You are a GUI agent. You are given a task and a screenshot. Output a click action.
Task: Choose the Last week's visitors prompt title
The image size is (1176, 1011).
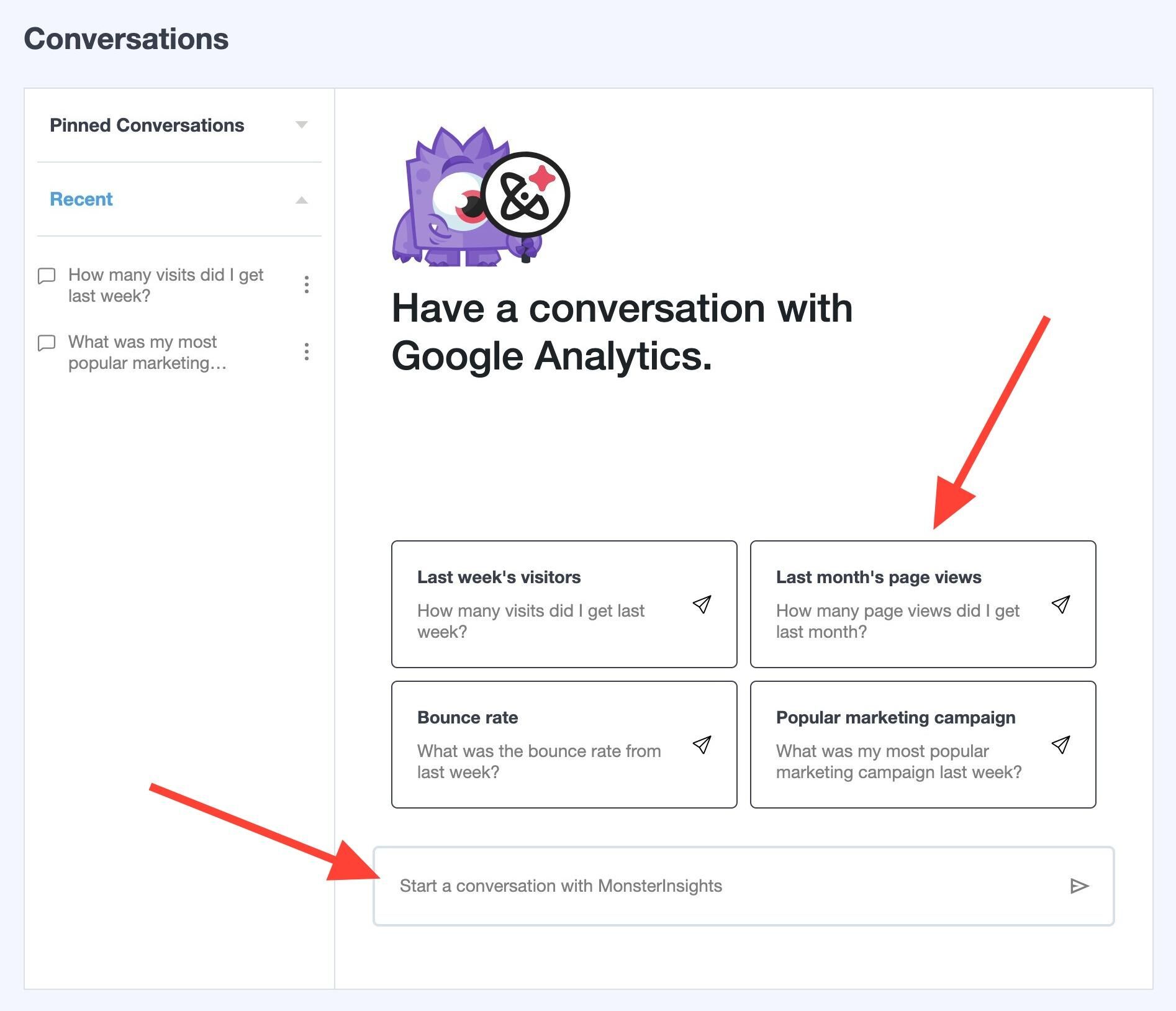(x=499, y=577)
